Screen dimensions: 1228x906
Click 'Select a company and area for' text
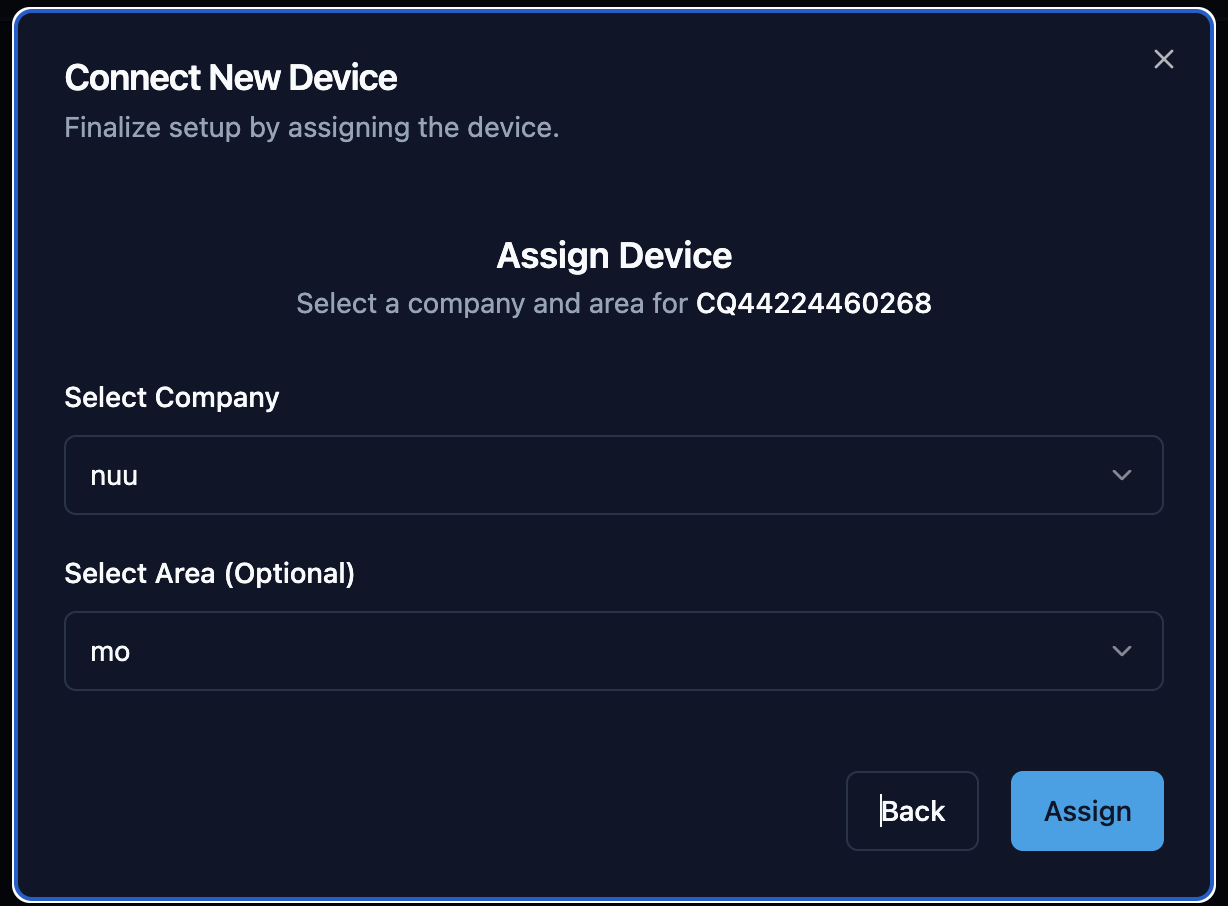[x=492, y=303]
